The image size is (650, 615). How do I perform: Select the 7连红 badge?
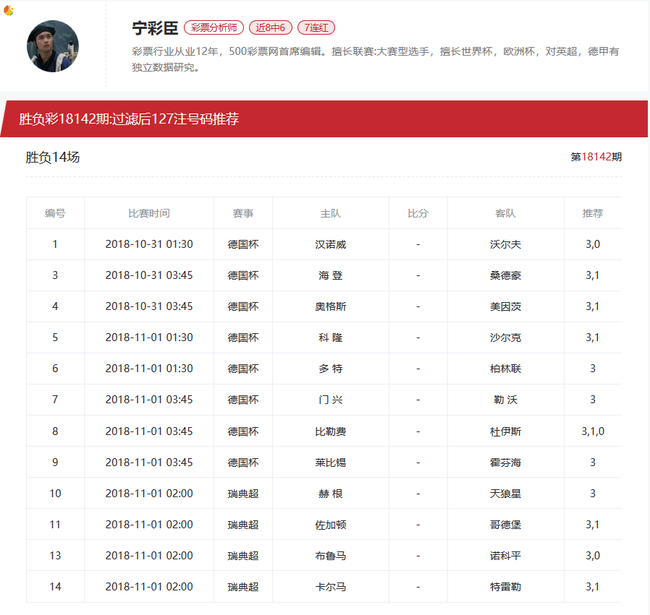(316, 28)
